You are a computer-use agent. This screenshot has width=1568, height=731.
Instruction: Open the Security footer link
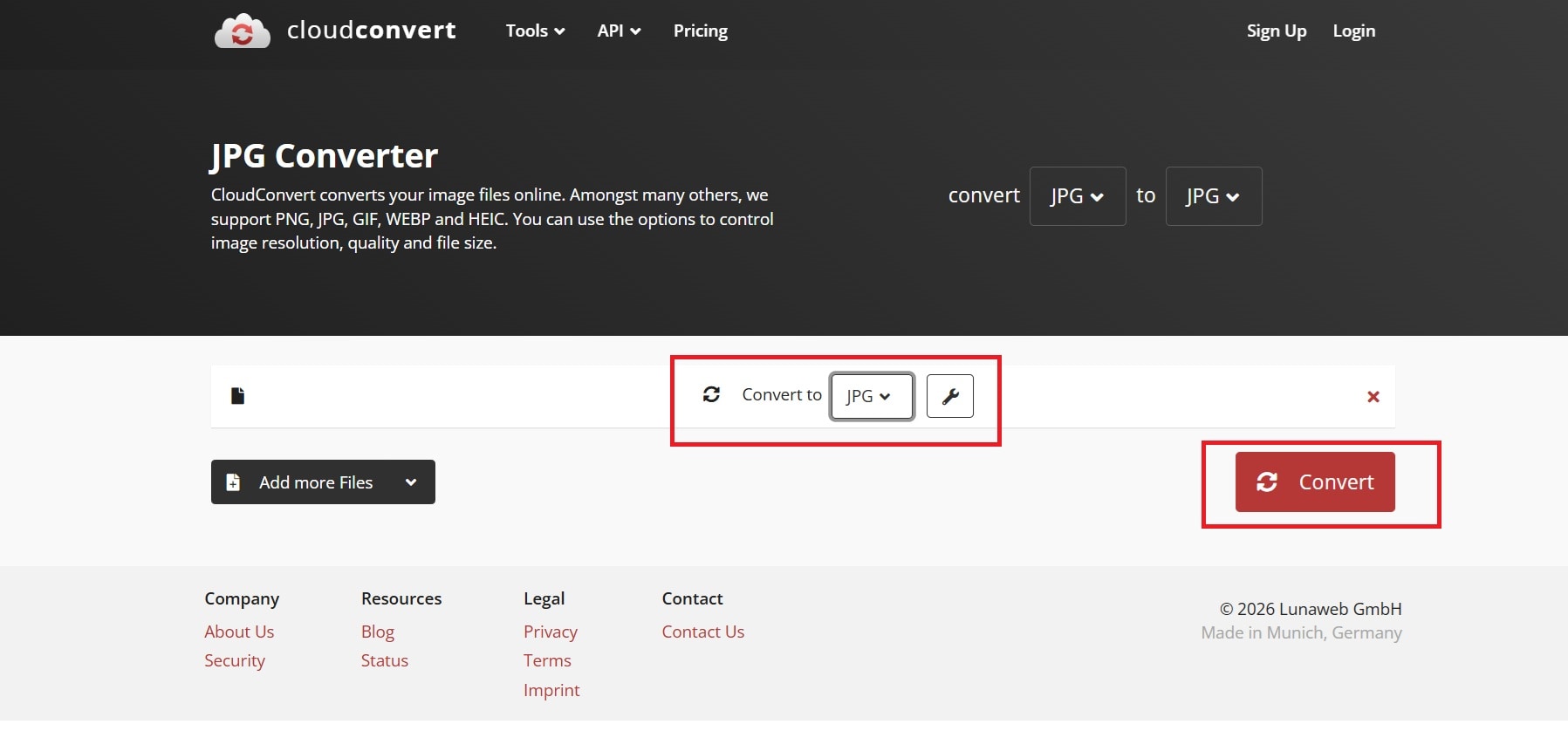click(x=235, y=660)
